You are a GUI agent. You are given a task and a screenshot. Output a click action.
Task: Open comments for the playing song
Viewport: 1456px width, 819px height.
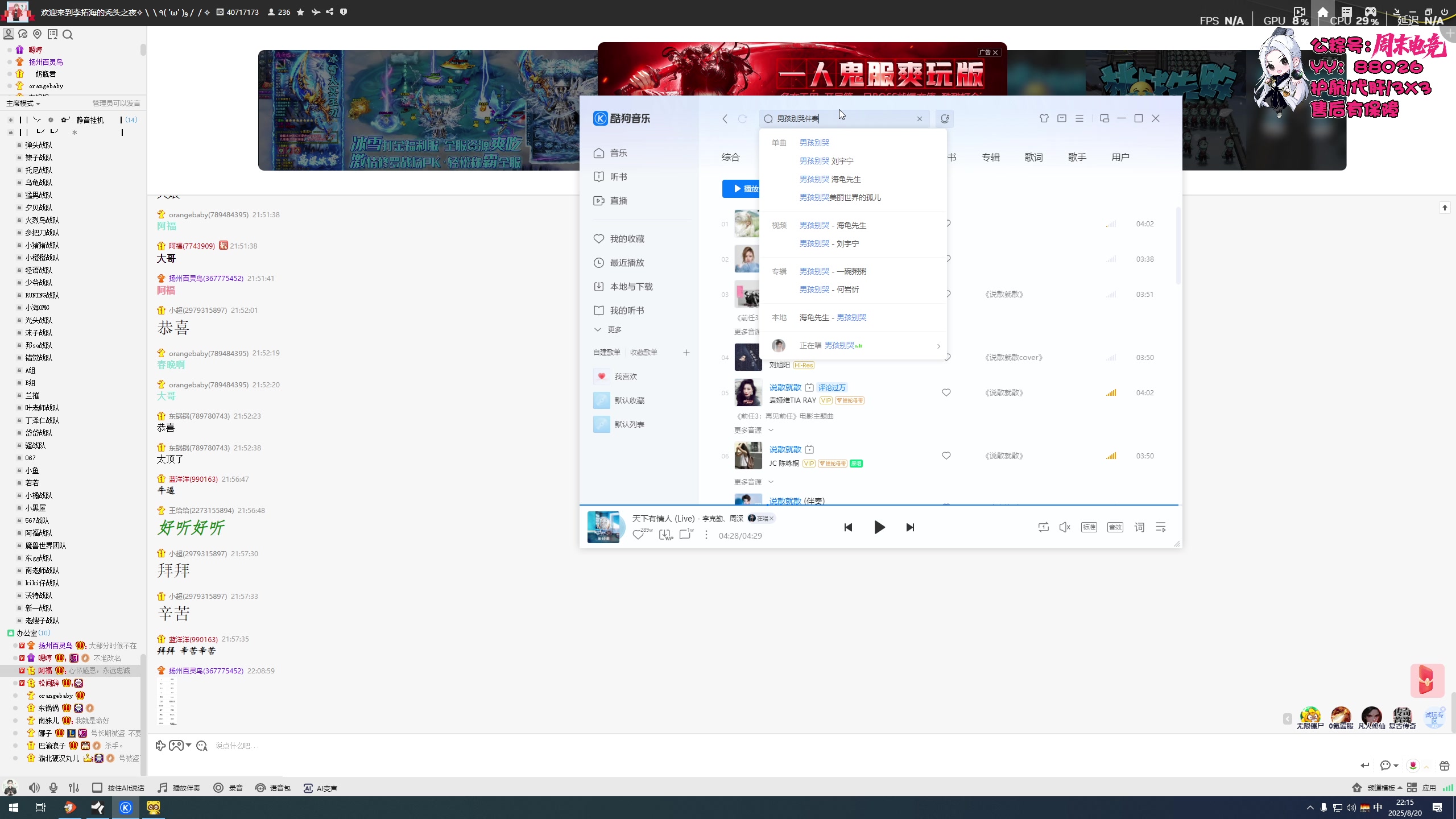point(686,534)
